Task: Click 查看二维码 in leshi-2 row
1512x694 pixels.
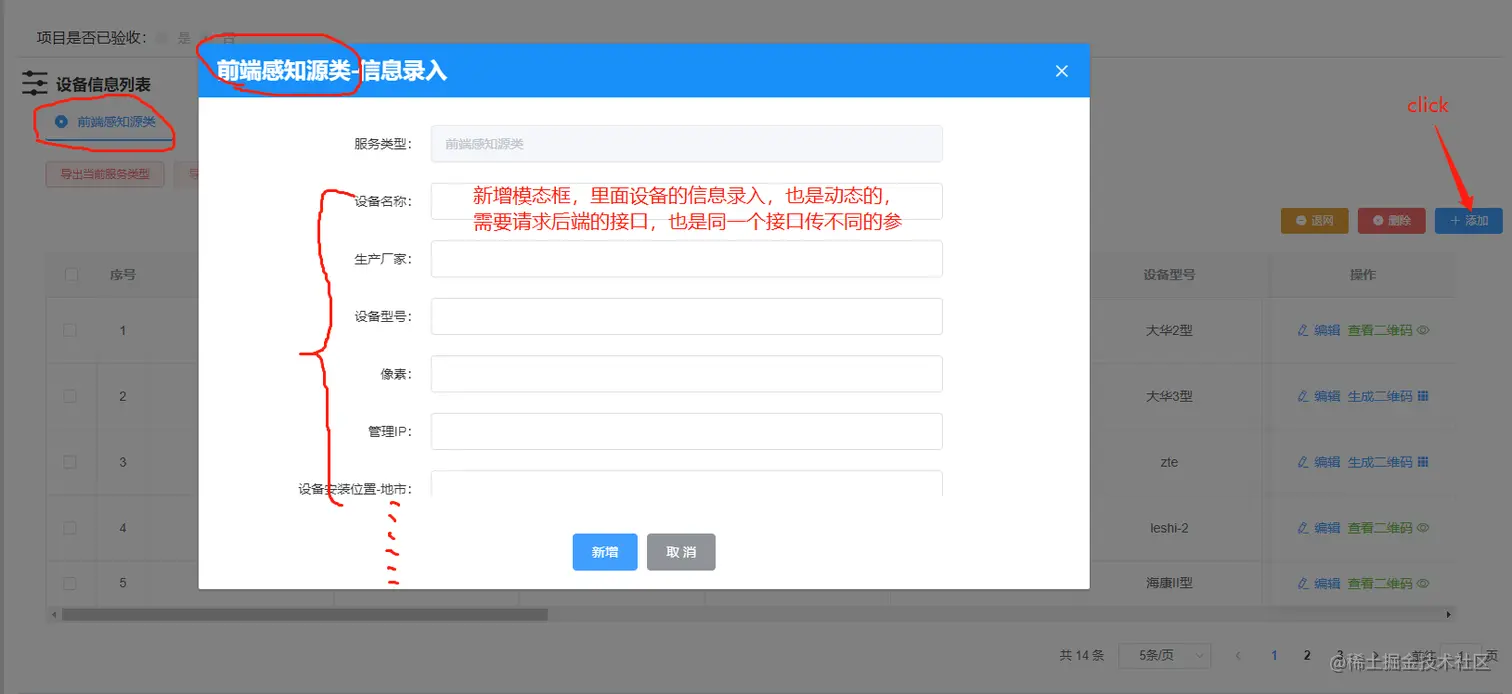Action: click(1380, 528)
